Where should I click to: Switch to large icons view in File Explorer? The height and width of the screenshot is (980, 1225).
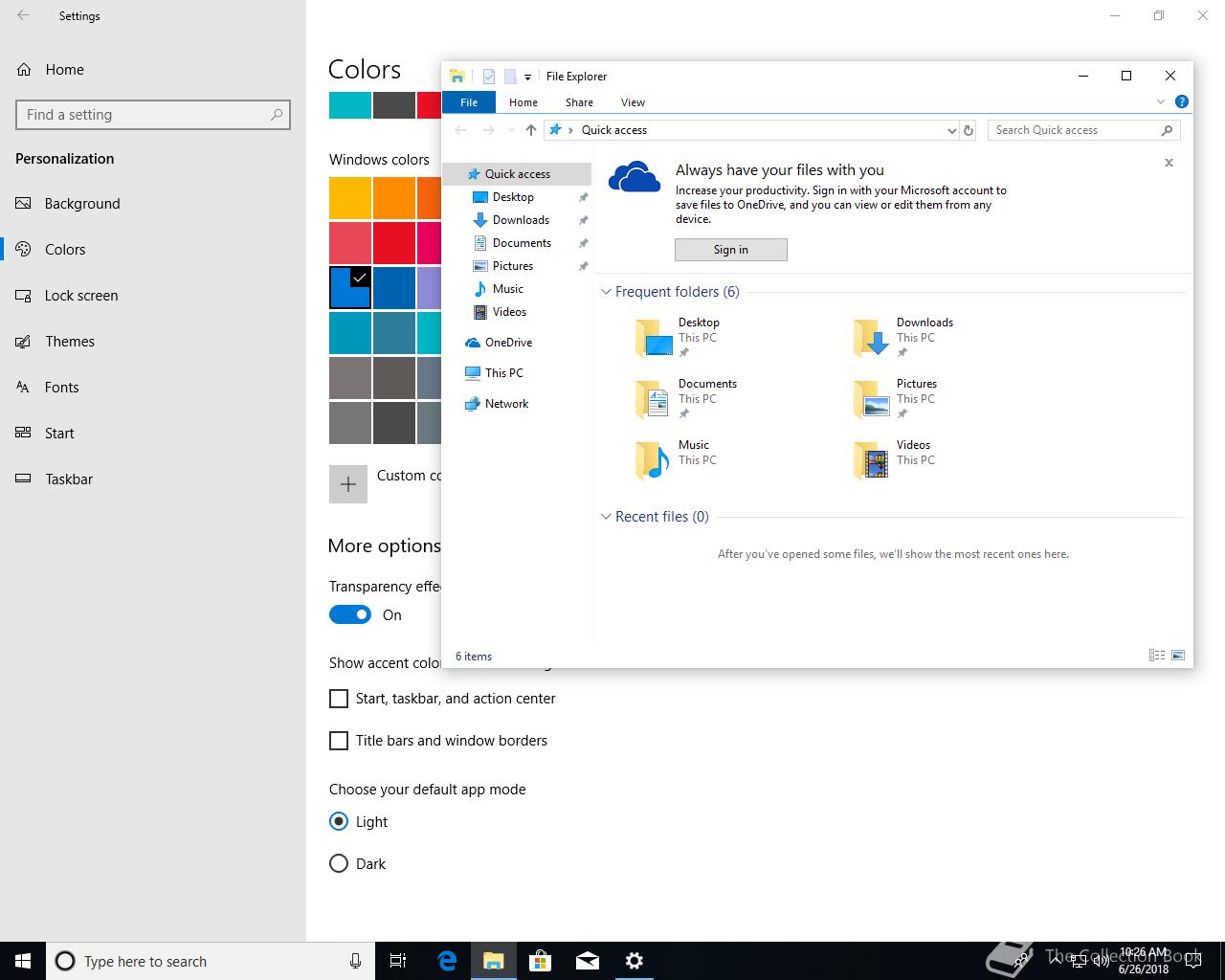pos(1178,656)
